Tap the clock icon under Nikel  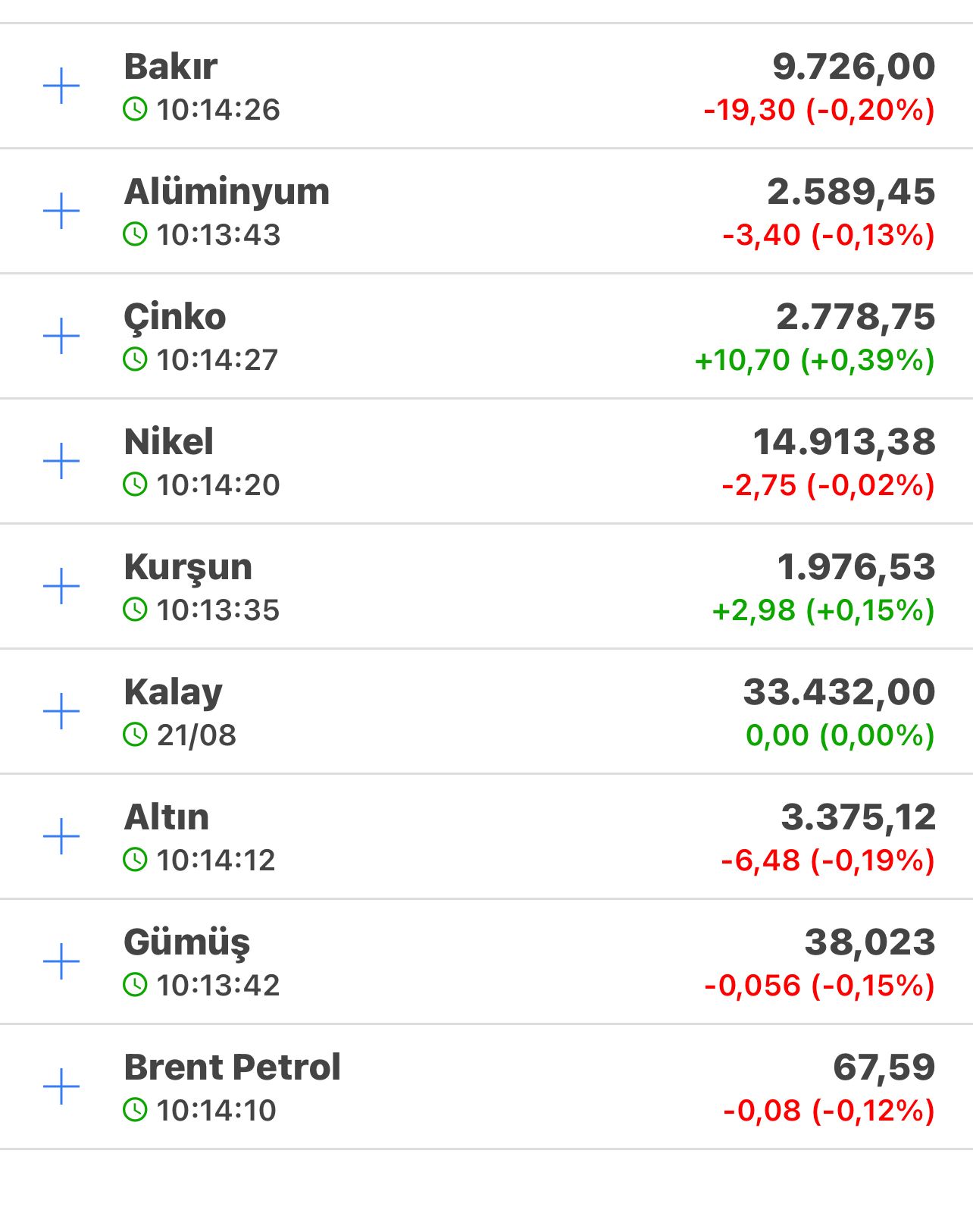click(135, 484)
